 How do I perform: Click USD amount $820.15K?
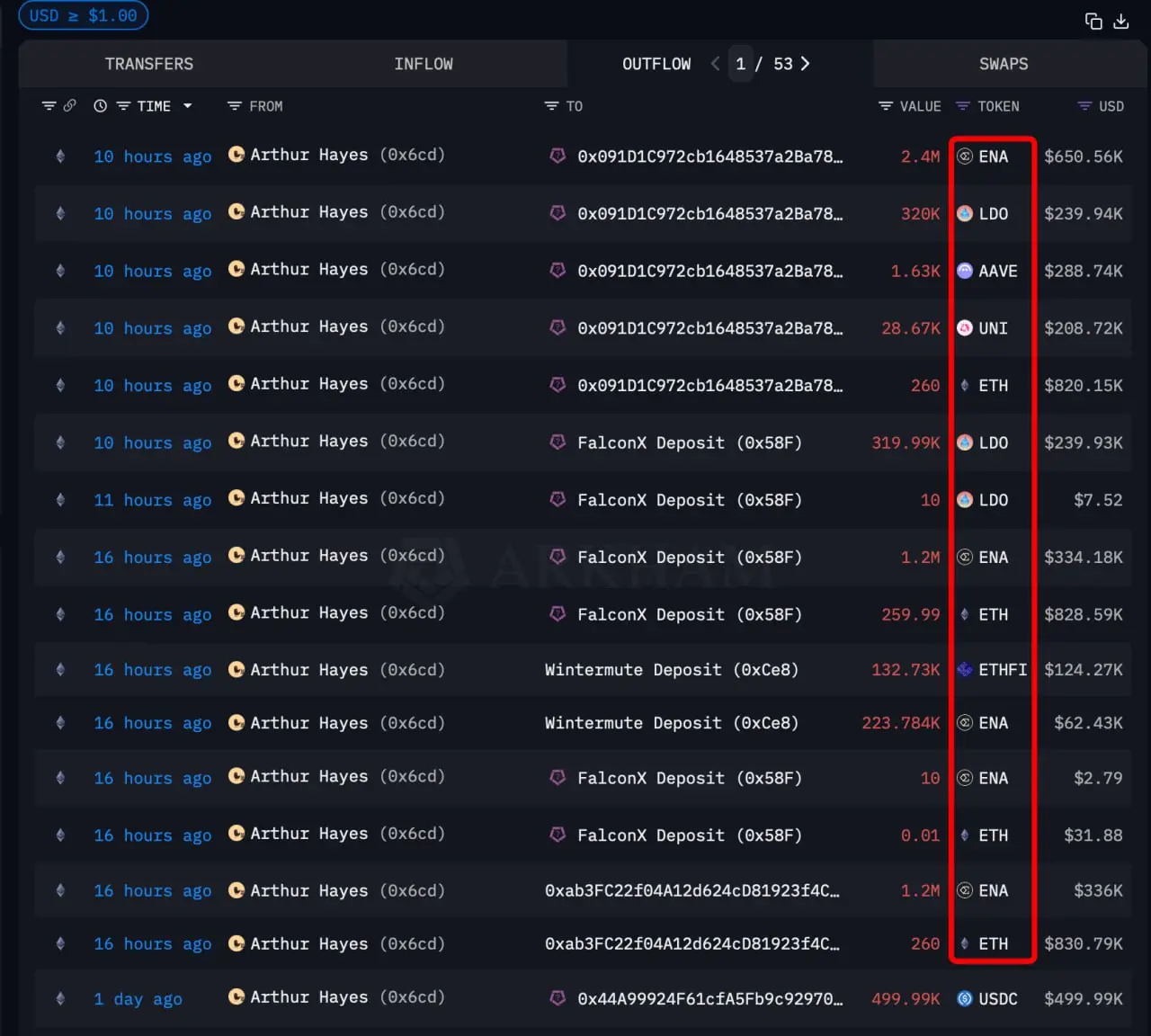(1084, 386)
